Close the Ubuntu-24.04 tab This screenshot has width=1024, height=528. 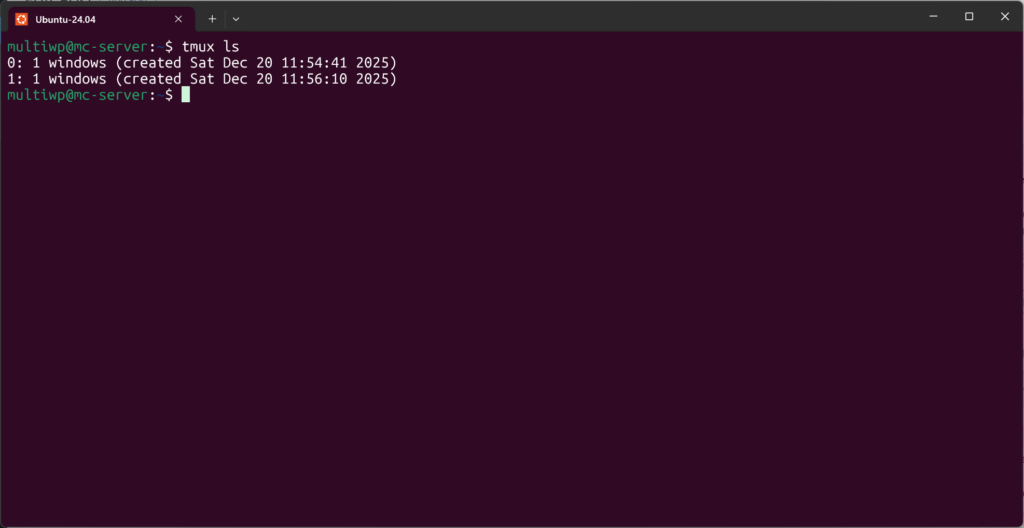pos(178,19)
